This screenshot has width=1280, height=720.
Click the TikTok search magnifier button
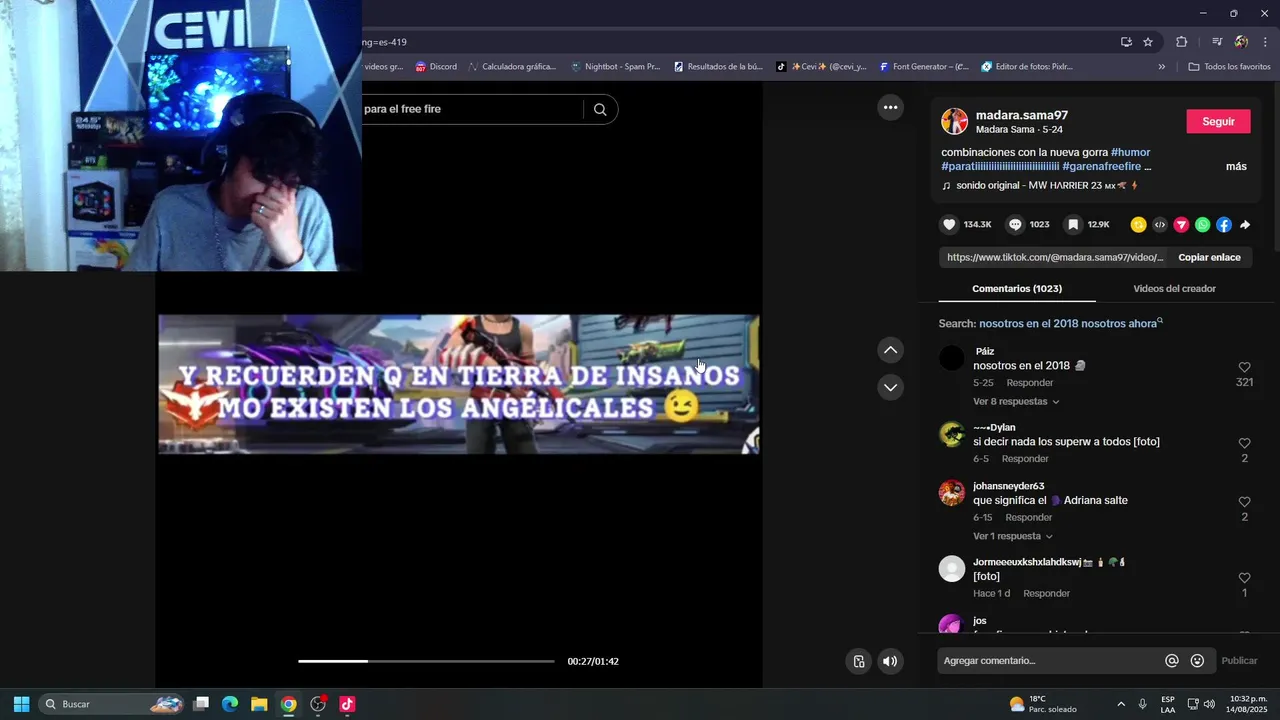pyautogui.click(x=600, y=110)
